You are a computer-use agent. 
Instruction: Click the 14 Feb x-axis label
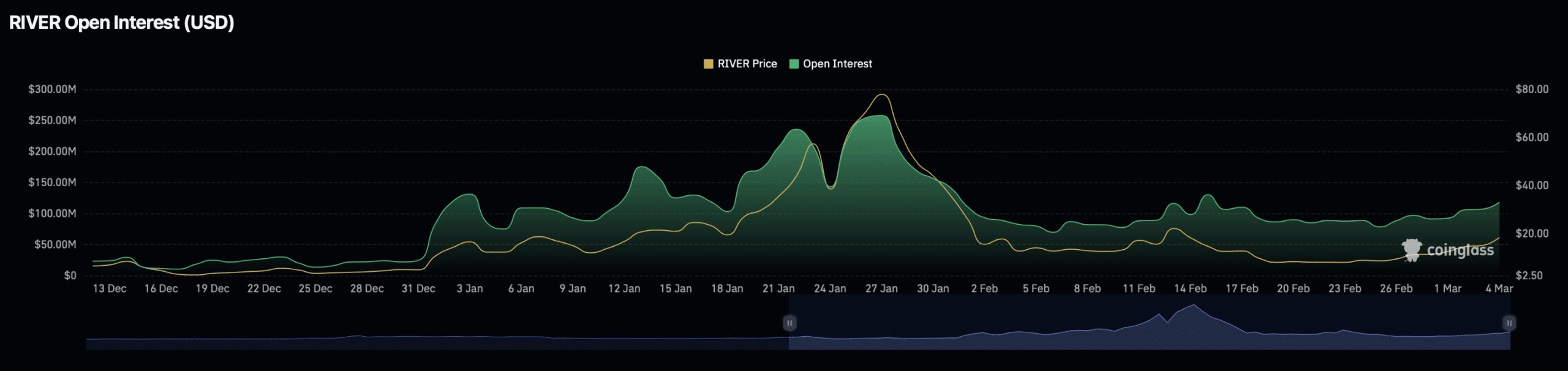[1190, 288]
